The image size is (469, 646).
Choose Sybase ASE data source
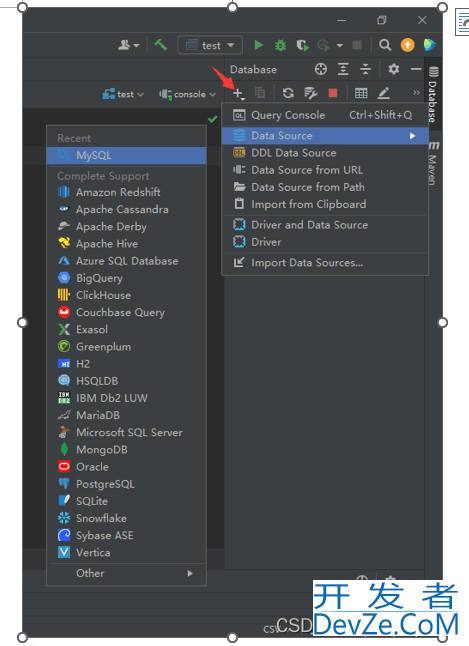(127, 536)
